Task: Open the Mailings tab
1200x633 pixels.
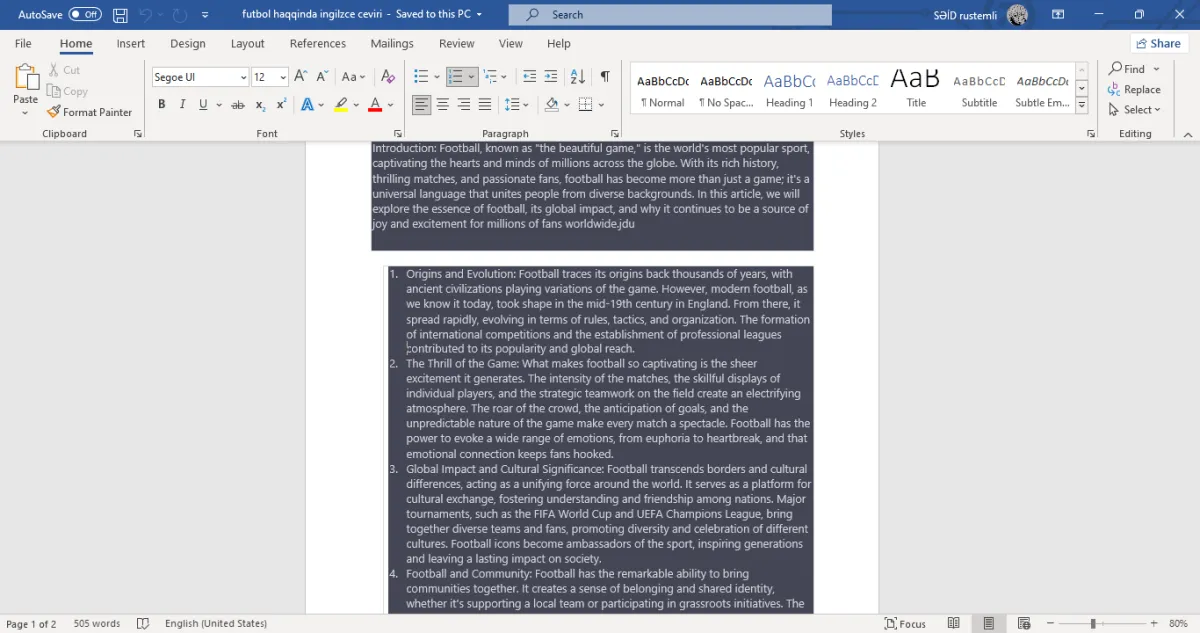Action: [x=392, y=44]
